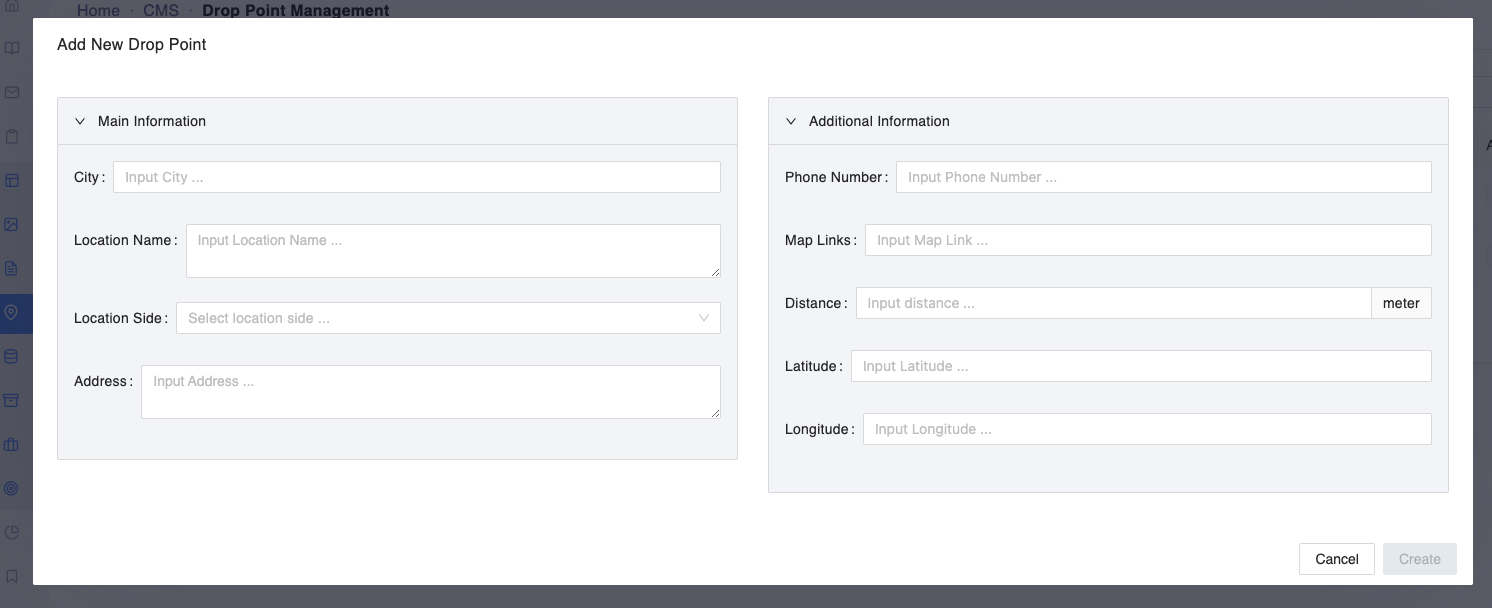Collapse the Additional Information panel
Viewport: 1492px width, 608px height.
tap(791, 121)
